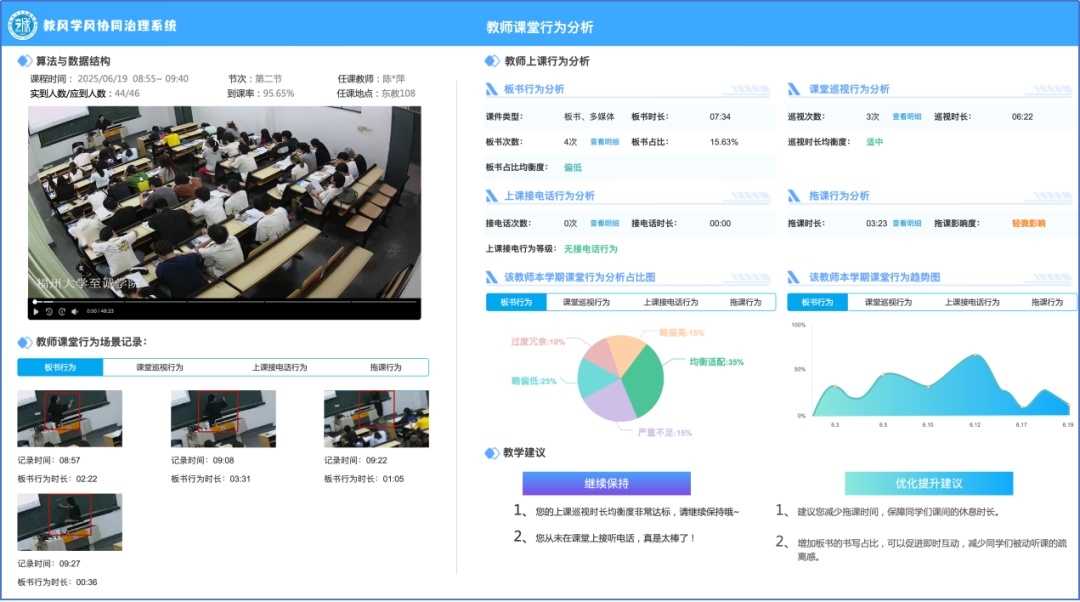Select 上课接电话行为 tab in pie chart panel
Viewport: 1080px width, 602px height.
pos(670,302)
